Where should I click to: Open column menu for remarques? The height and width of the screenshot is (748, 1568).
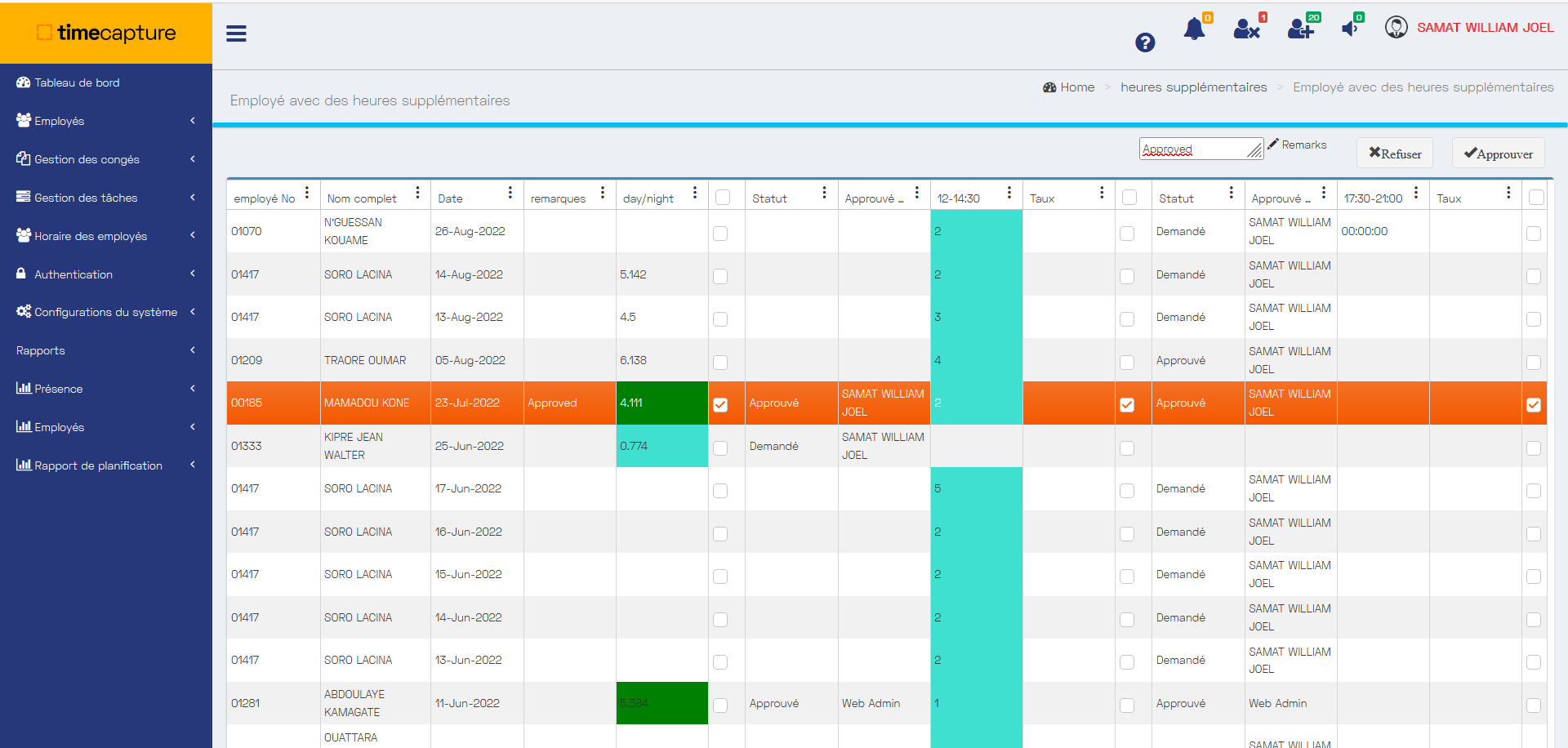click(x=603, y=193)
